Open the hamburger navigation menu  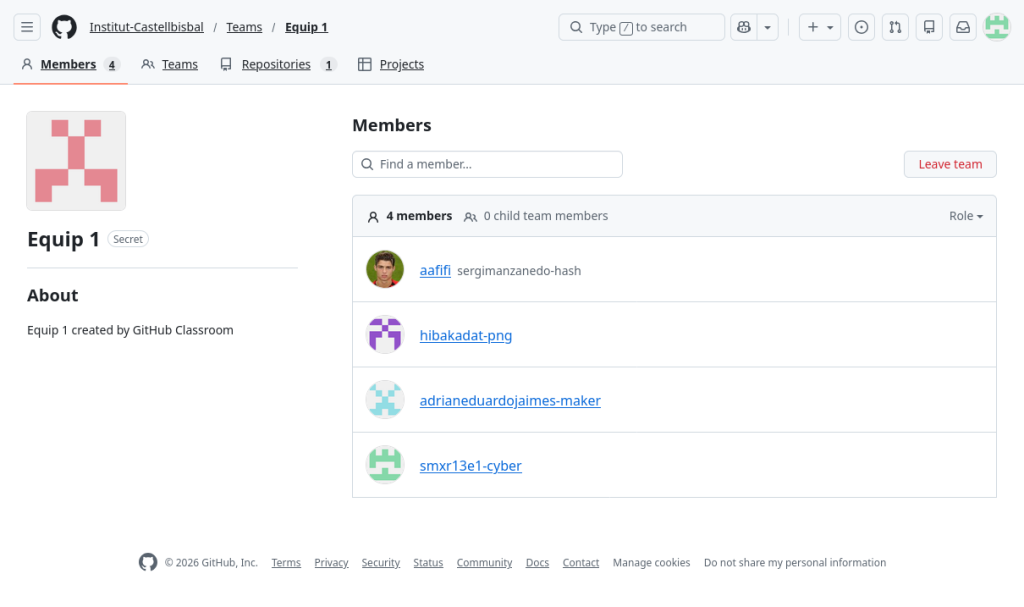tap(27, 27)
